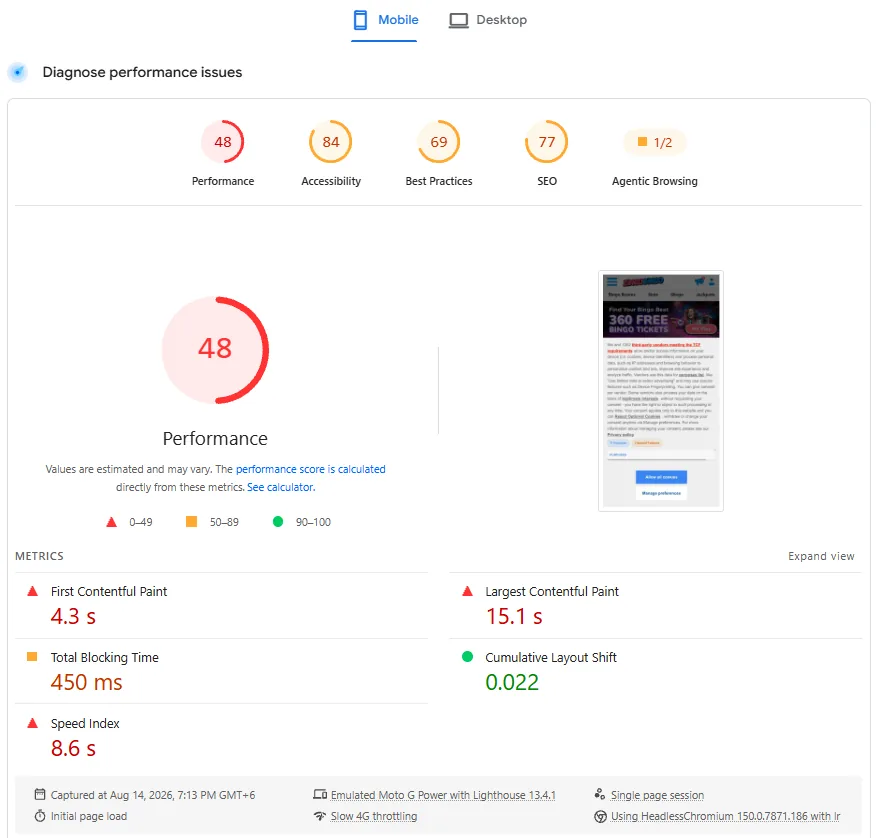Select the Best Practices score gauge 69

point(439,142)
